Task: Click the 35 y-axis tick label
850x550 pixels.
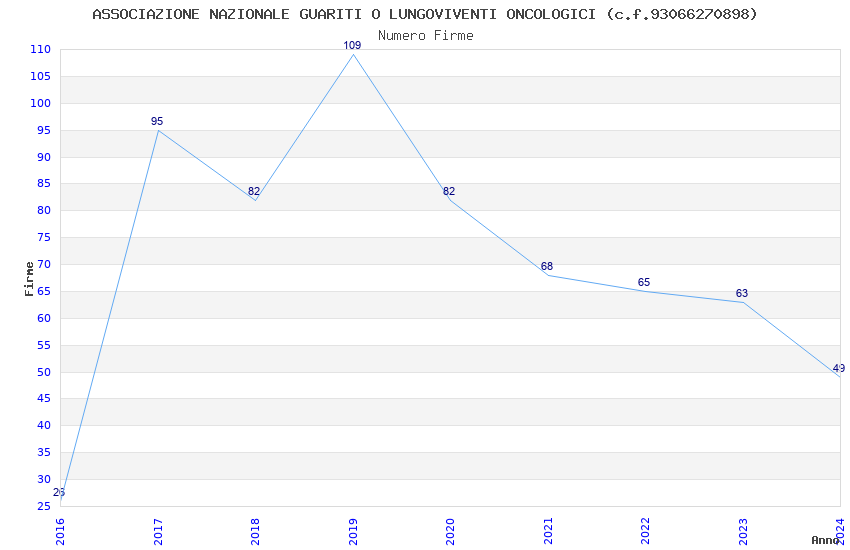Action: (43, 452)
